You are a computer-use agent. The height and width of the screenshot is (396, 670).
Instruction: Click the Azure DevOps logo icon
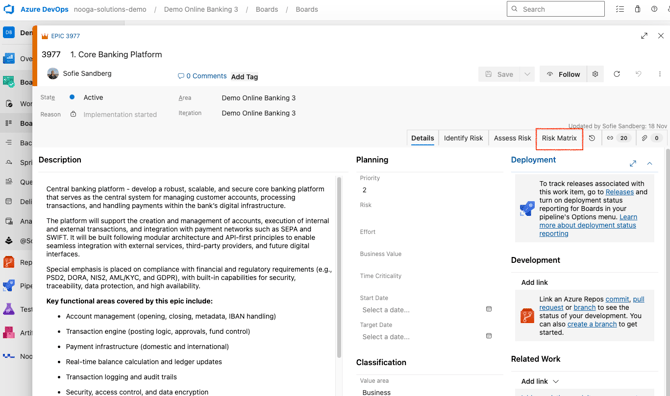click(x=9, y=9)
